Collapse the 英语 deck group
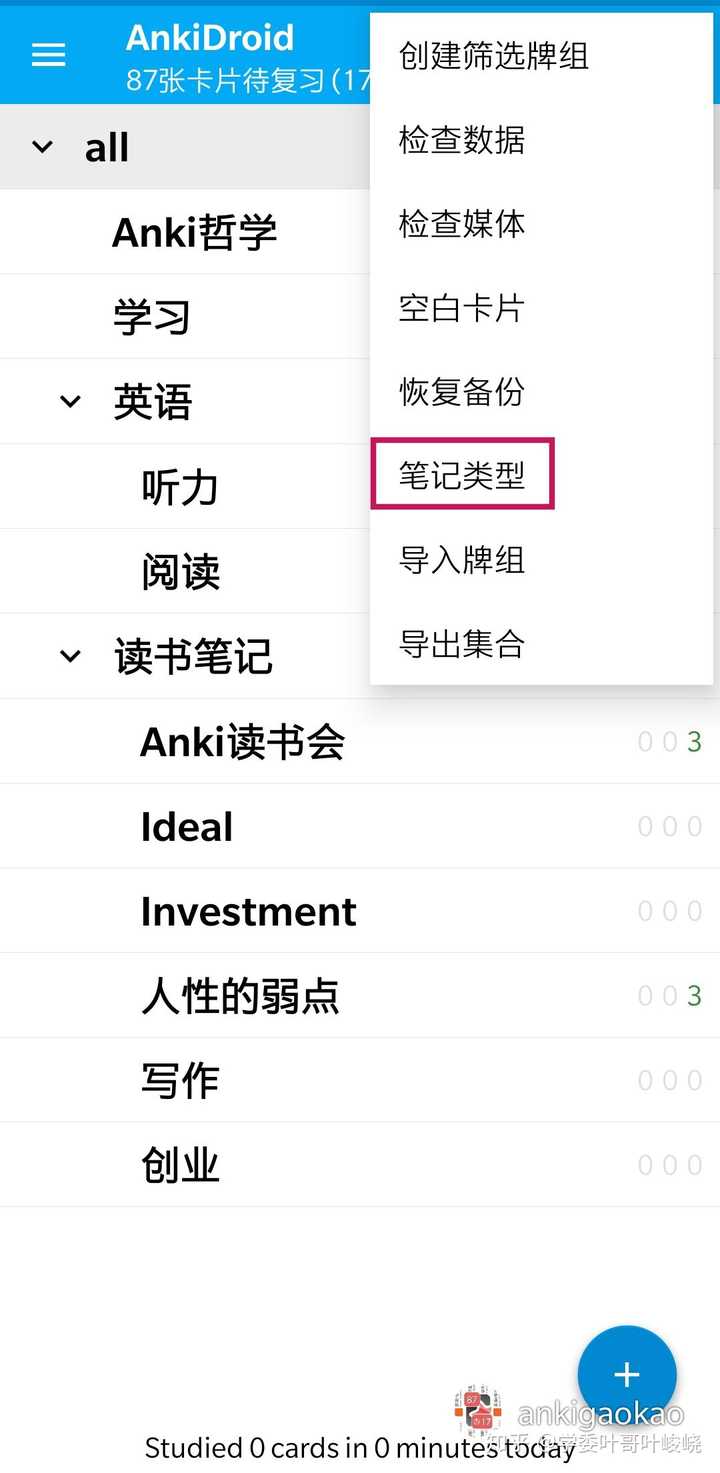720x1473 pixels. 70,402
